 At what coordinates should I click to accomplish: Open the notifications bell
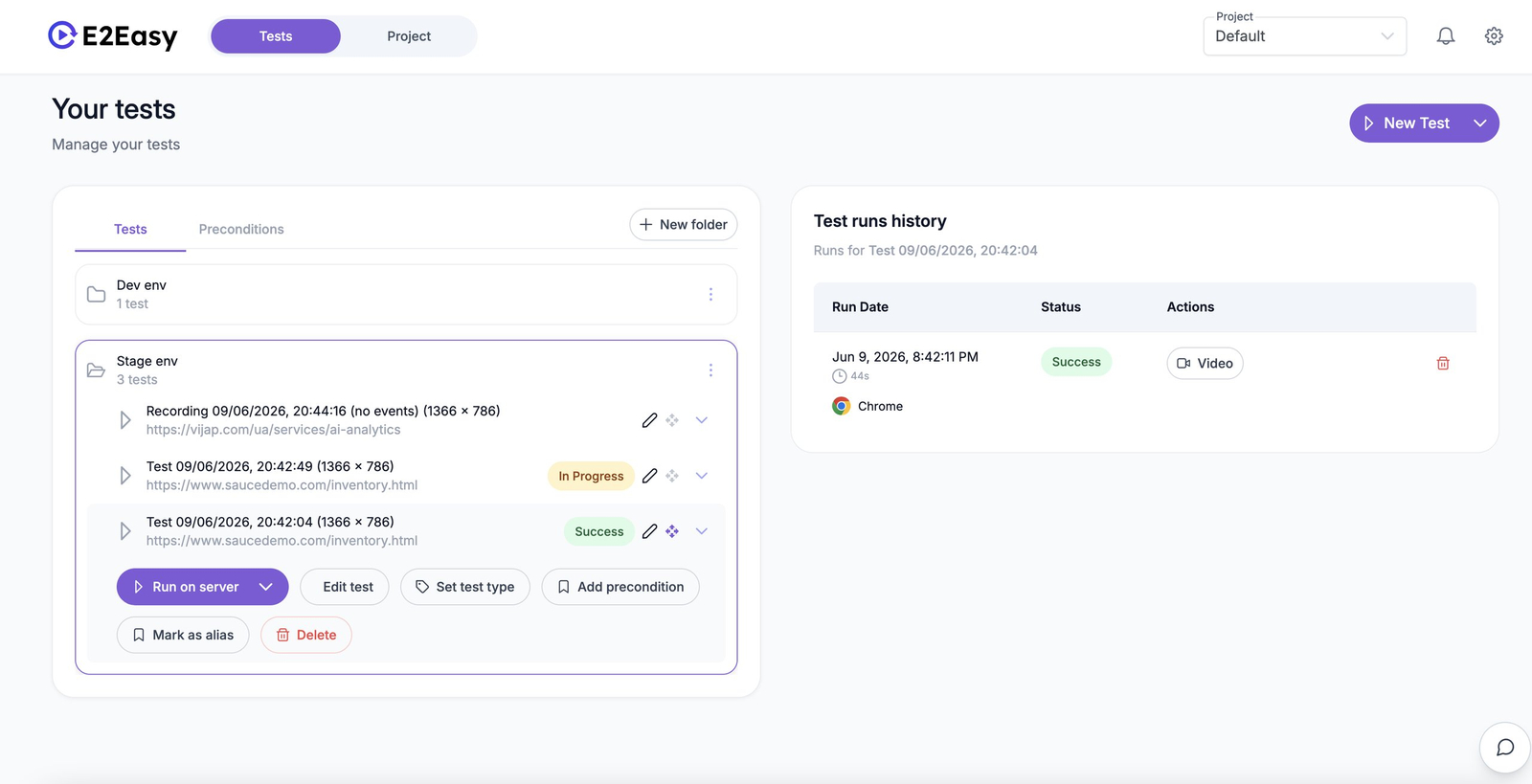tap(1446, 36)
